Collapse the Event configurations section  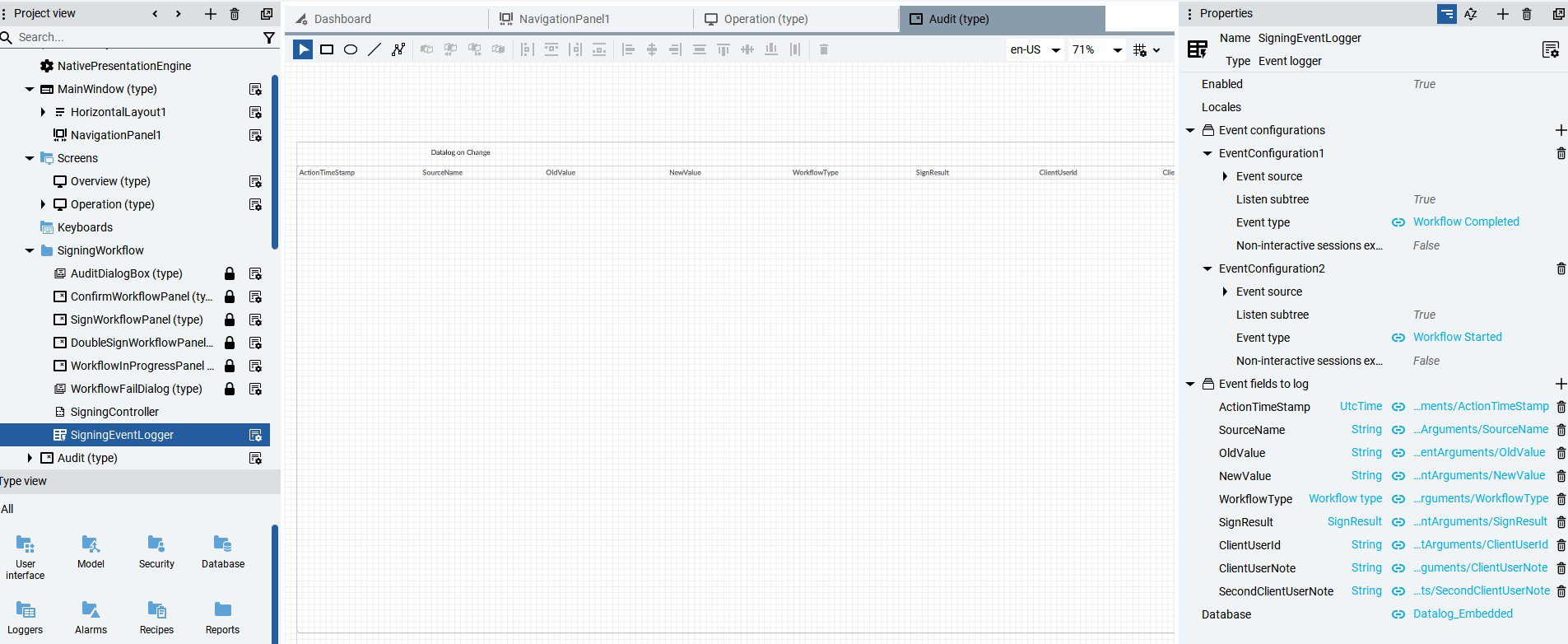1190,130
